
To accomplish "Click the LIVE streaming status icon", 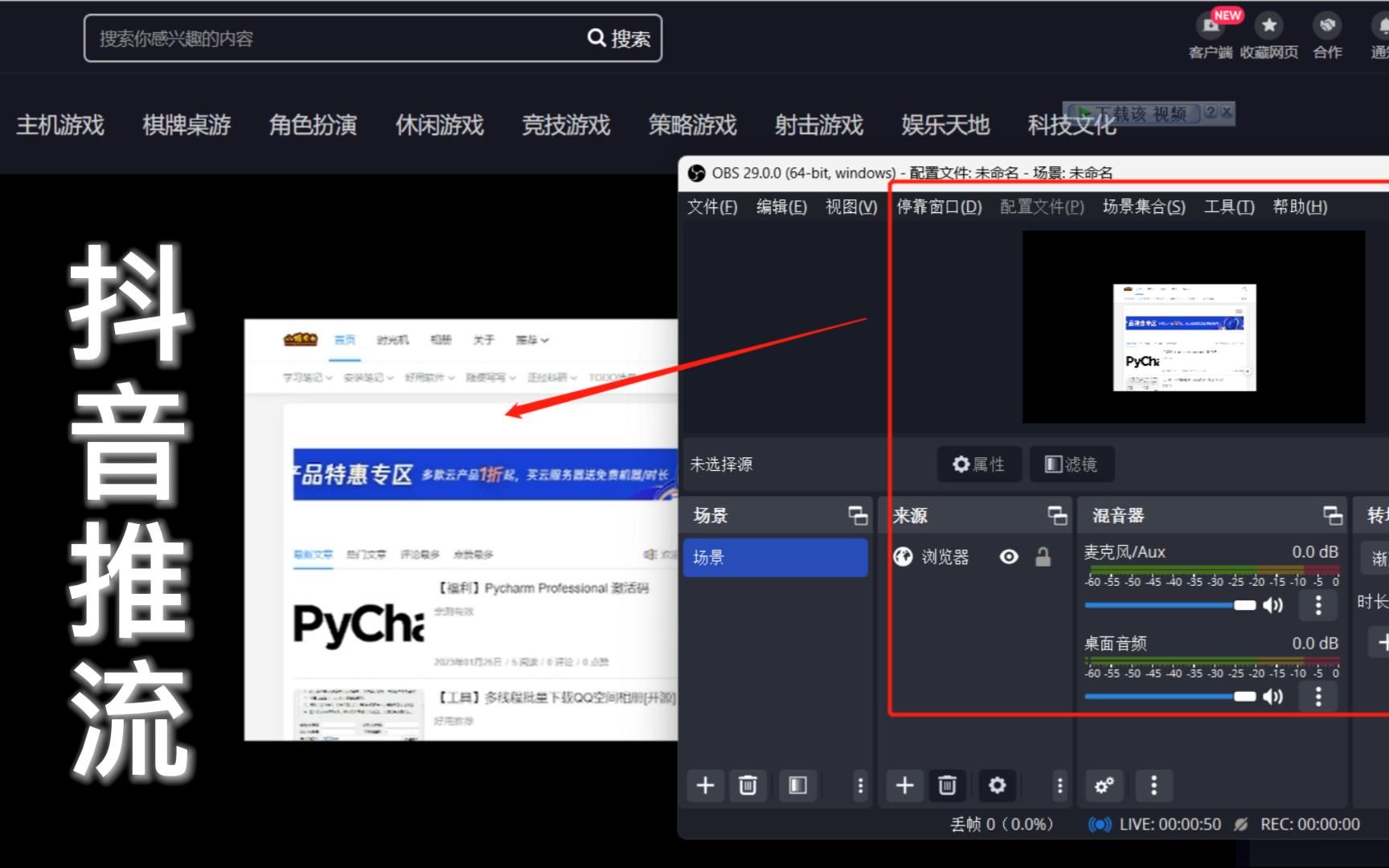I will coord(1100,825).
